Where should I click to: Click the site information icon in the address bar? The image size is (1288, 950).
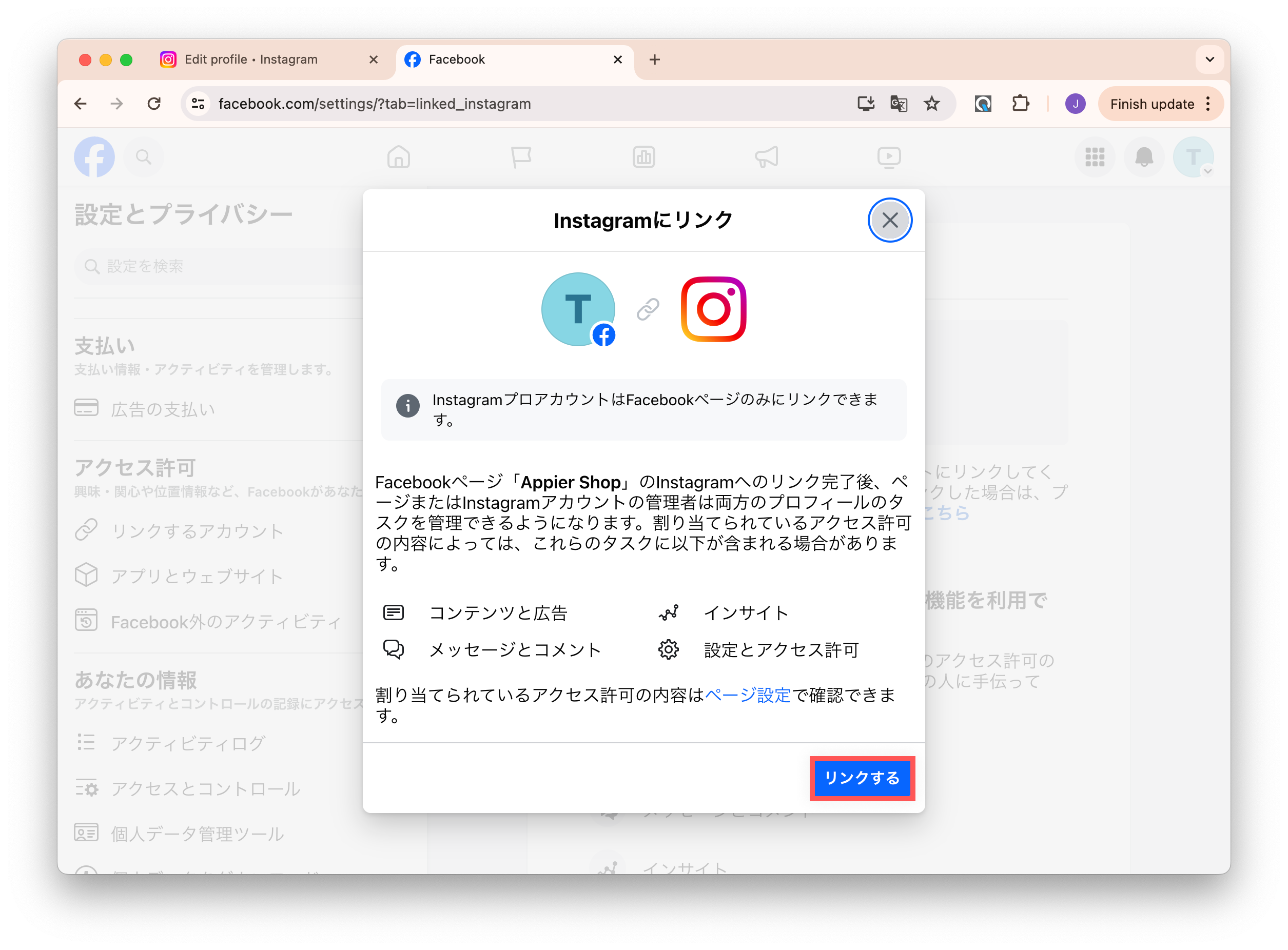pos(199,104)
